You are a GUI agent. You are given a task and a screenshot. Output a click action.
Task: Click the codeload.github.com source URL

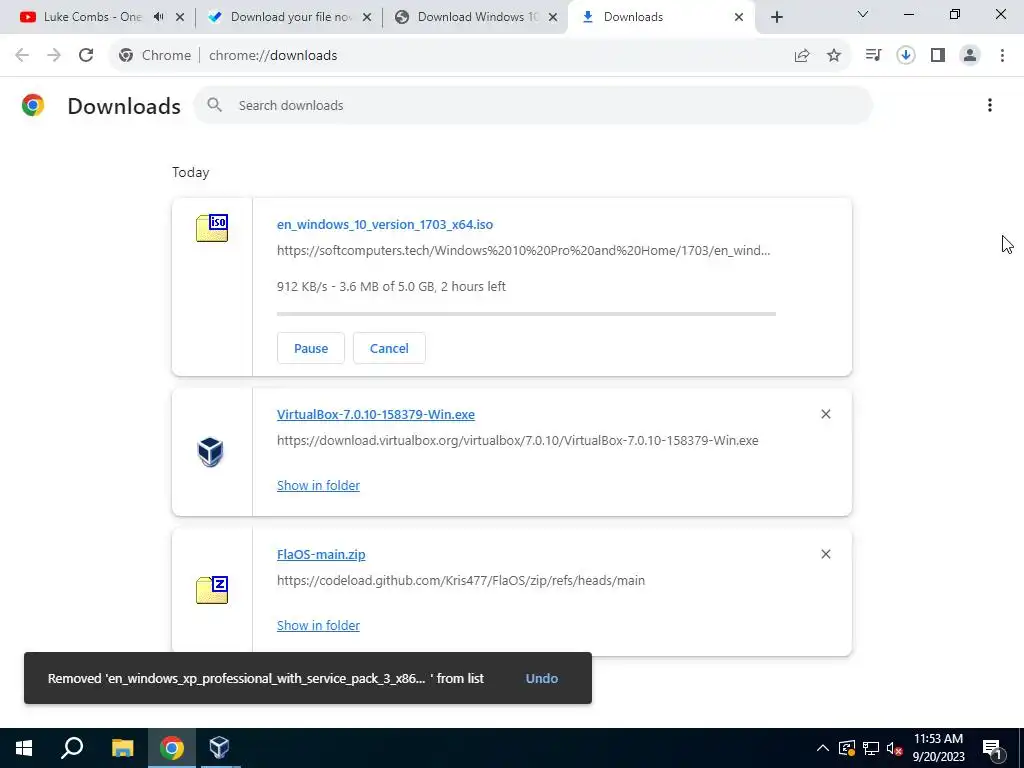coord(460,580)
